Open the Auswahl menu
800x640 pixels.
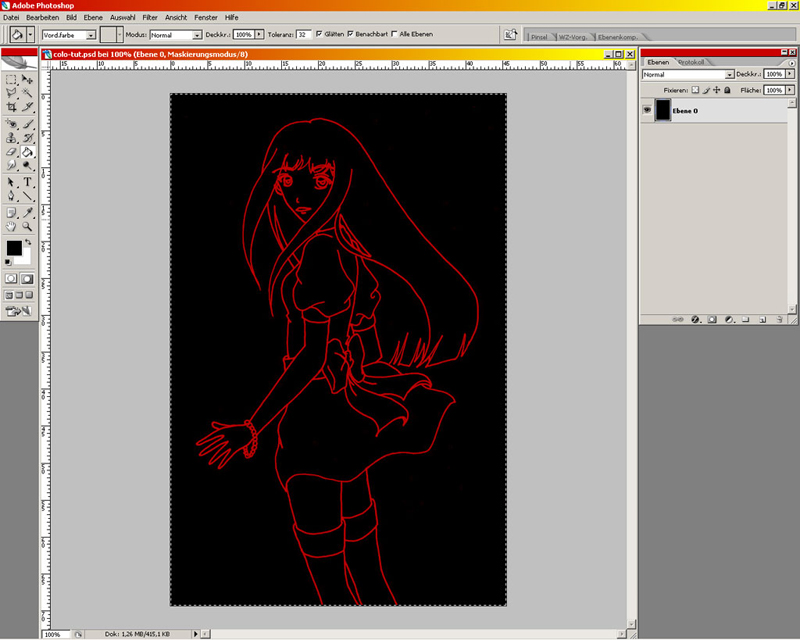coord(122,17)
